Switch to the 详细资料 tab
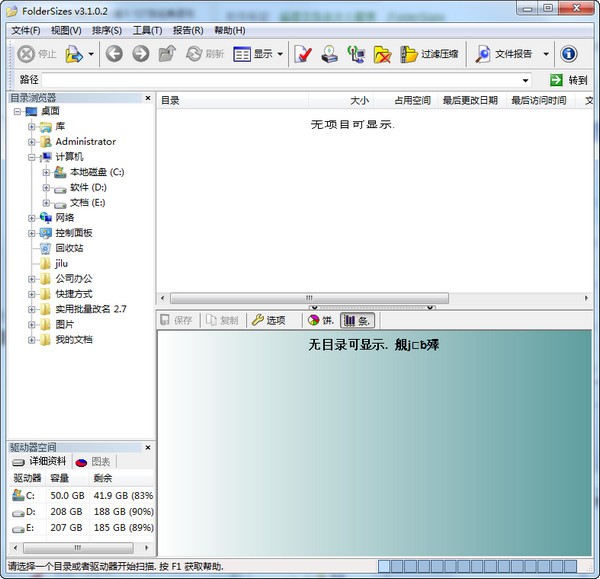600x579 pixels. tap(40, 462)
